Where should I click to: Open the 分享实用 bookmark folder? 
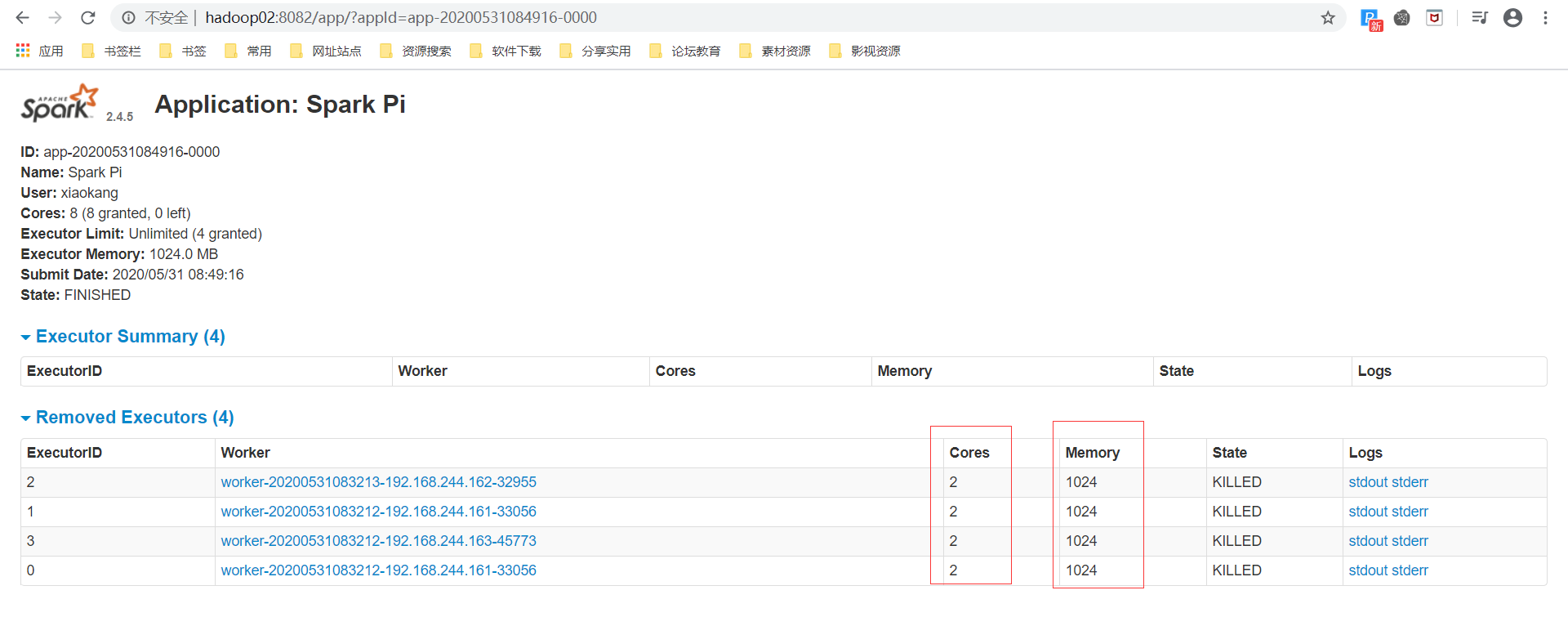595,51
